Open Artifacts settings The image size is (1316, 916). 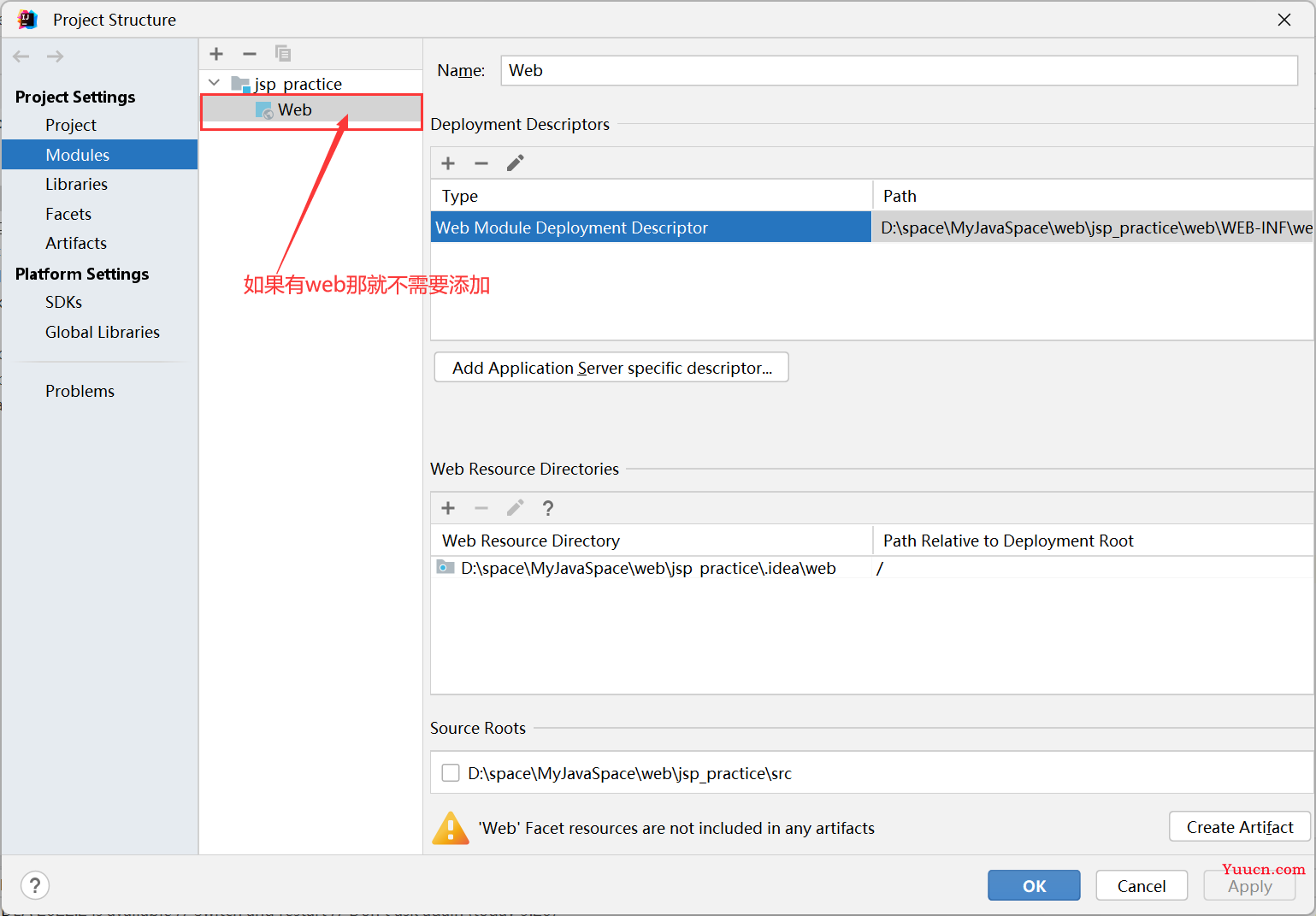coord(76,243)
